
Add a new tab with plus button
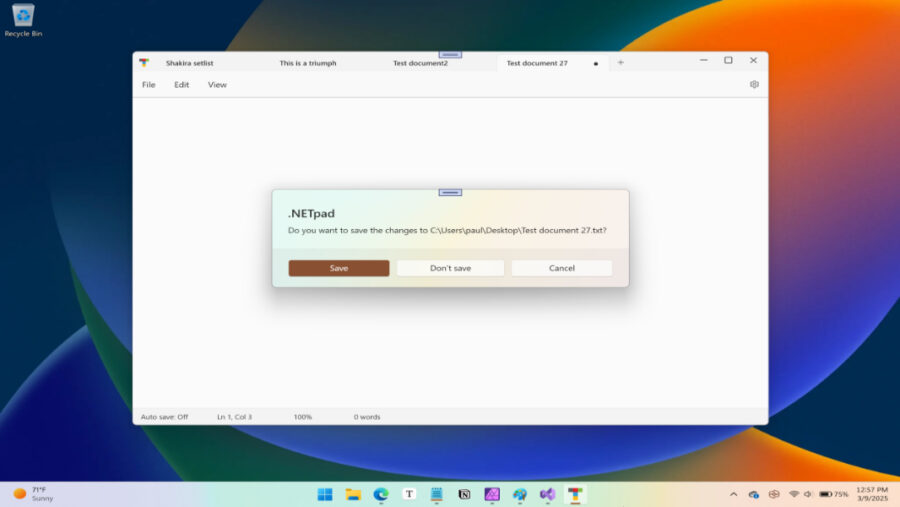(x=620, y=63)
